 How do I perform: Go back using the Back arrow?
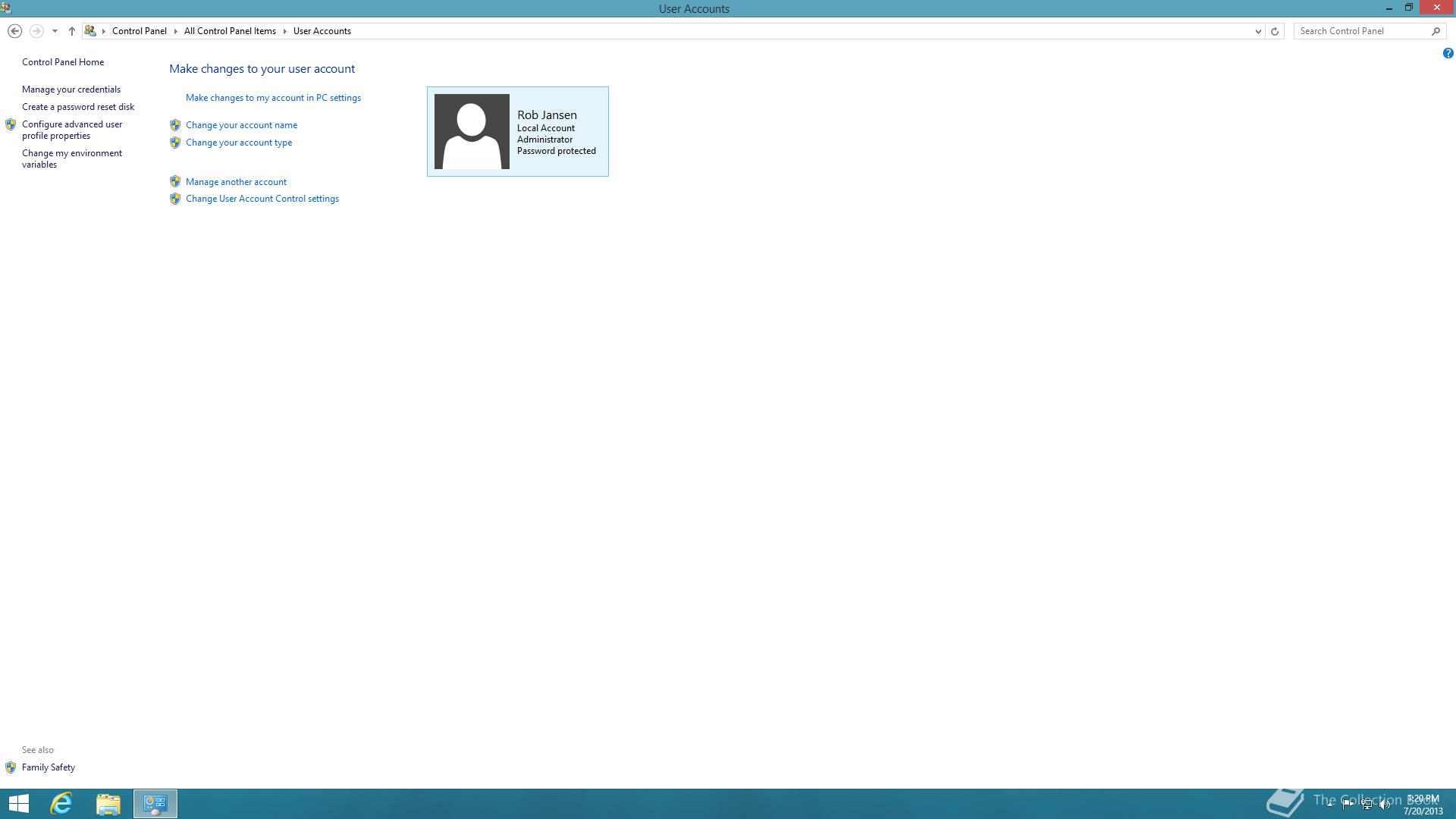click(14, 31)
